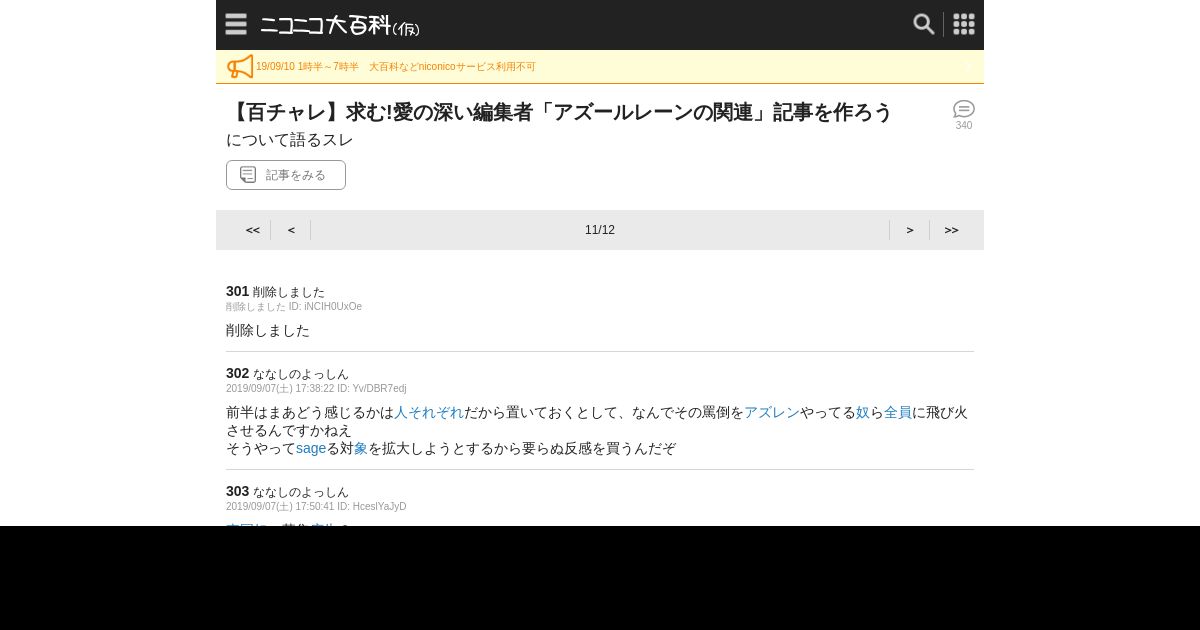Click post 301 ID line iNCIH0UxOe

tap(294, 307)
